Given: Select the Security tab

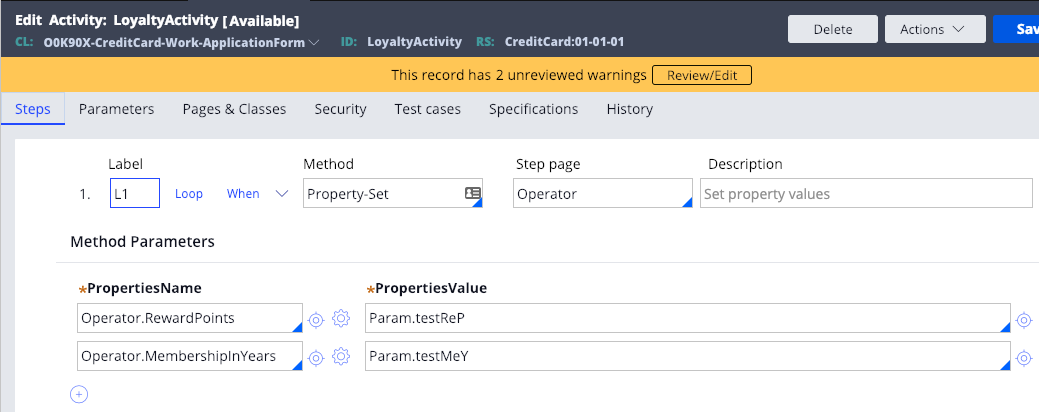Looking at the screenshot, I should tap(341, 109).
